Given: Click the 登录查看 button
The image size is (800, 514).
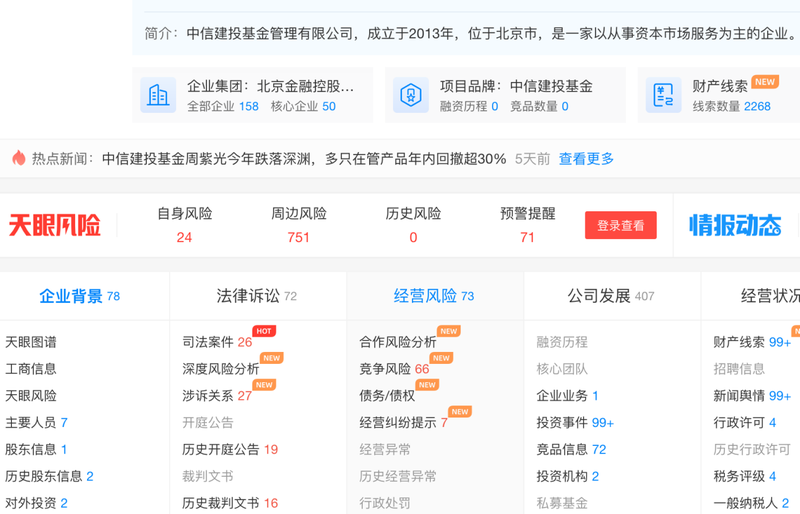Looking at the screenshot, I should 621,225.
